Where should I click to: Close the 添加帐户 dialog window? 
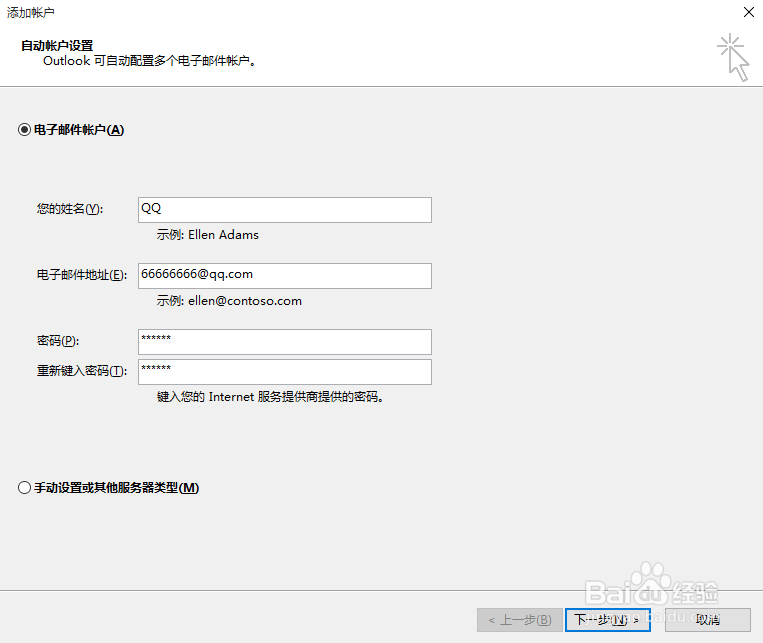pos(749,12)
